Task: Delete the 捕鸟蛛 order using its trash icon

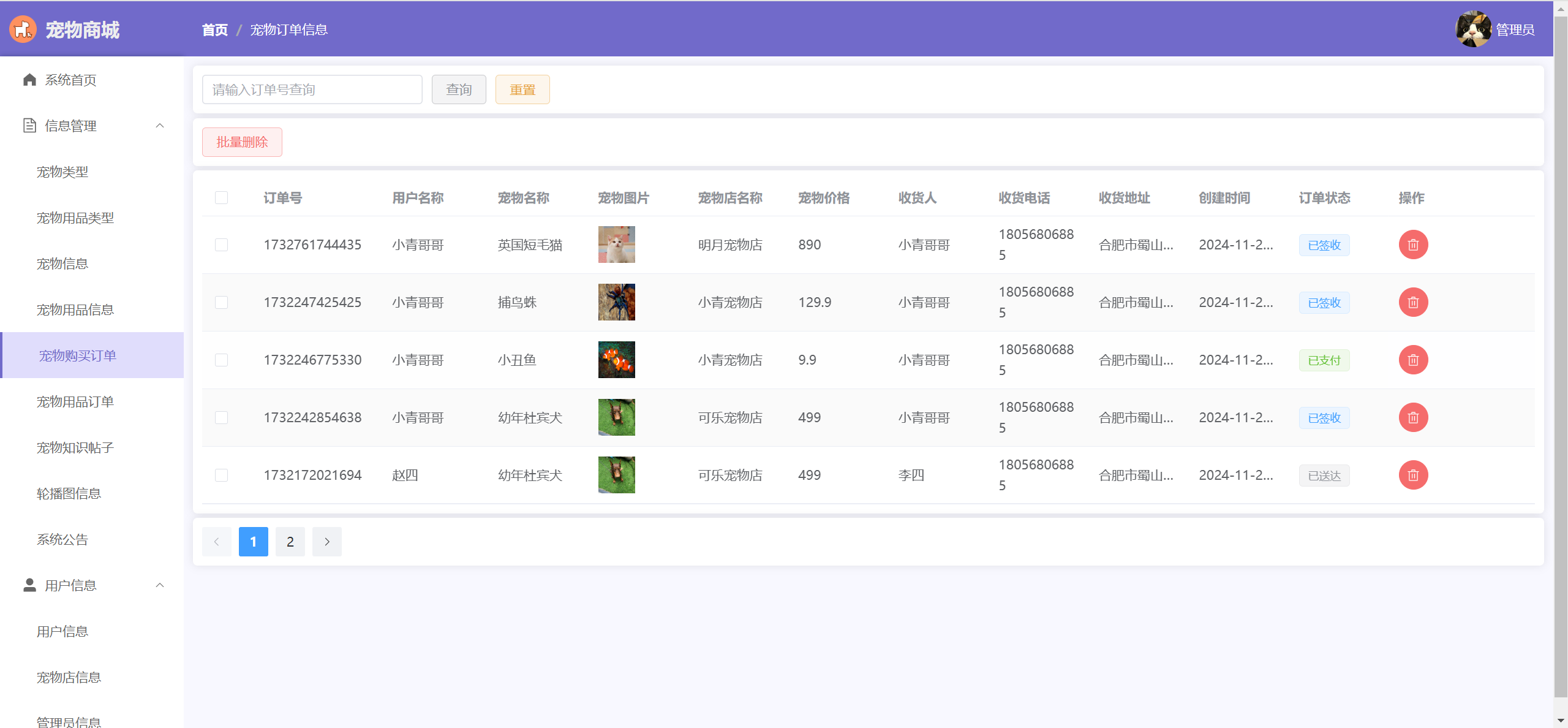Action: pyautogui.click(x=1413, y=302)
